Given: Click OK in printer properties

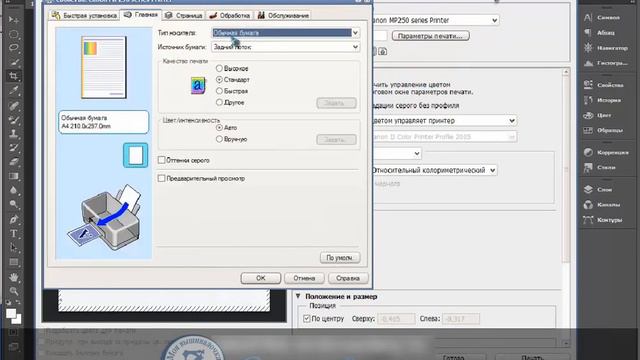Looking at the screenshot, I should pos(261,278).
